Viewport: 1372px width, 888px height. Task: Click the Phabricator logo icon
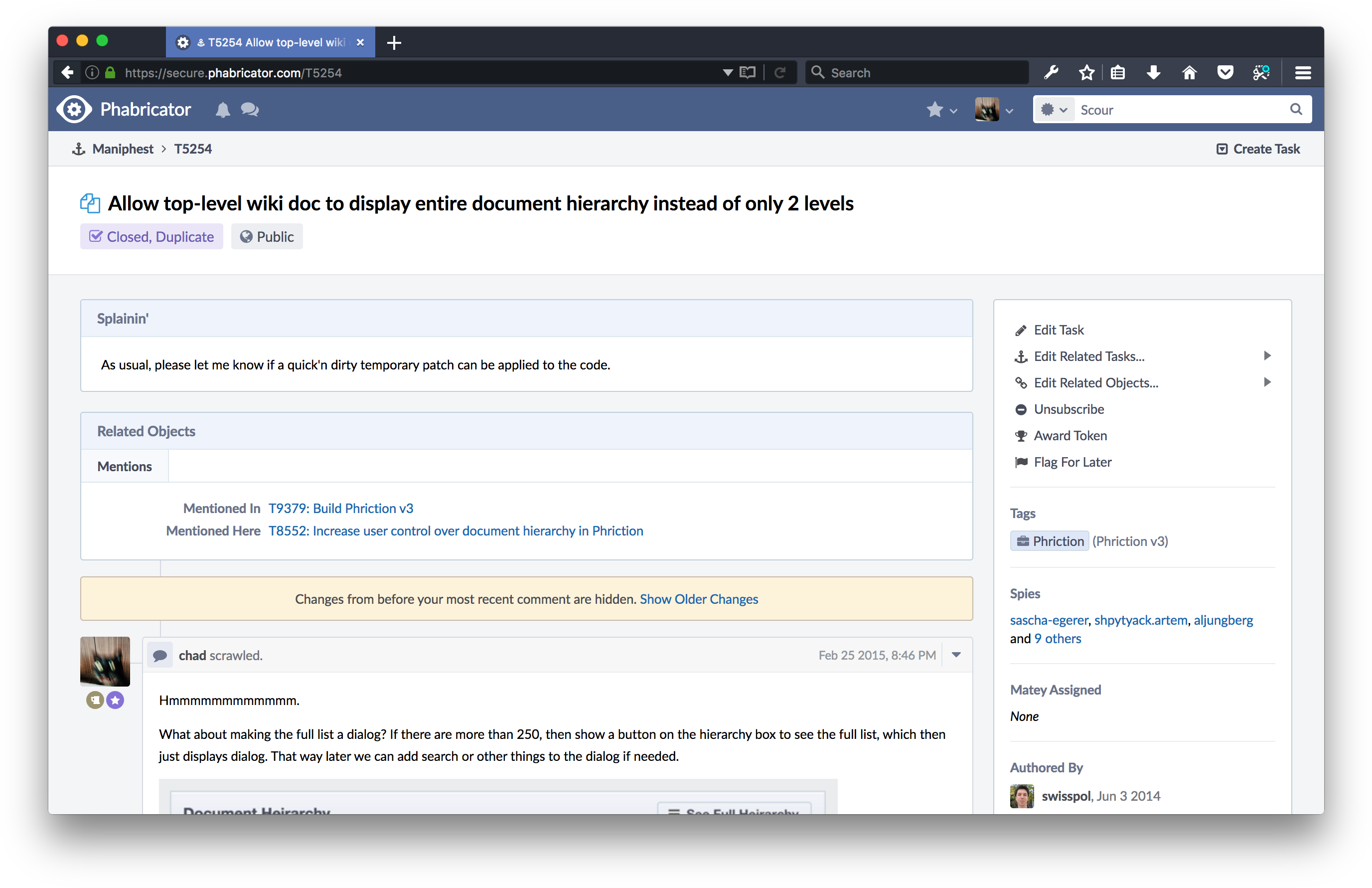click(x=74, y=109)
